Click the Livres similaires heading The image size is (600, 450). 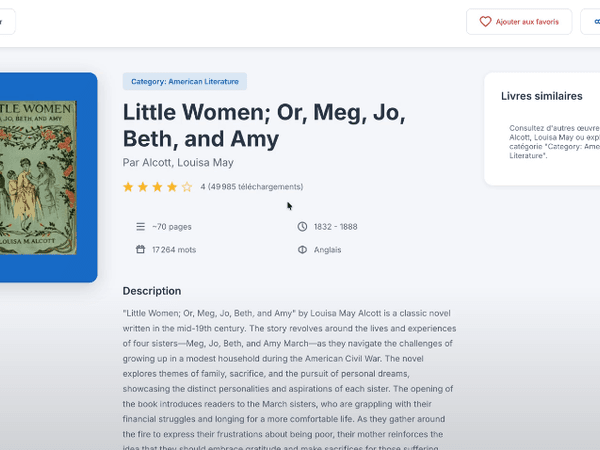click(x=542, y=96)
